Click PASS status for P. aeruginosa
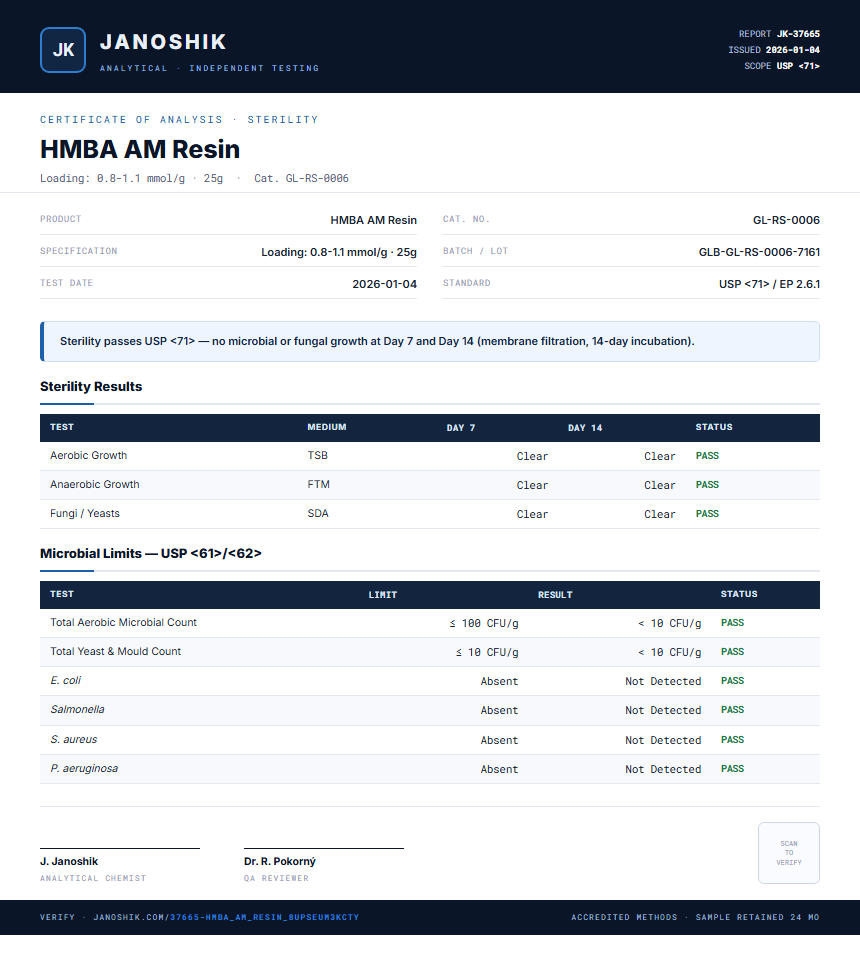 732,769
